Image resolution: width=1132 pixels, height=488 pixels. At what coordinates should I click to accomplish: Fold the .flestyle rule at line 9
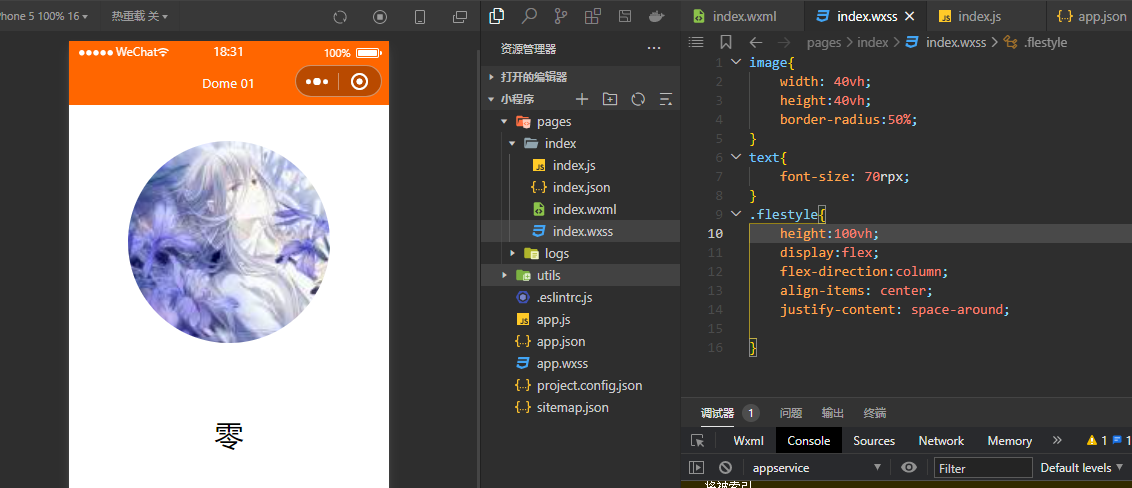coord(736,214)
